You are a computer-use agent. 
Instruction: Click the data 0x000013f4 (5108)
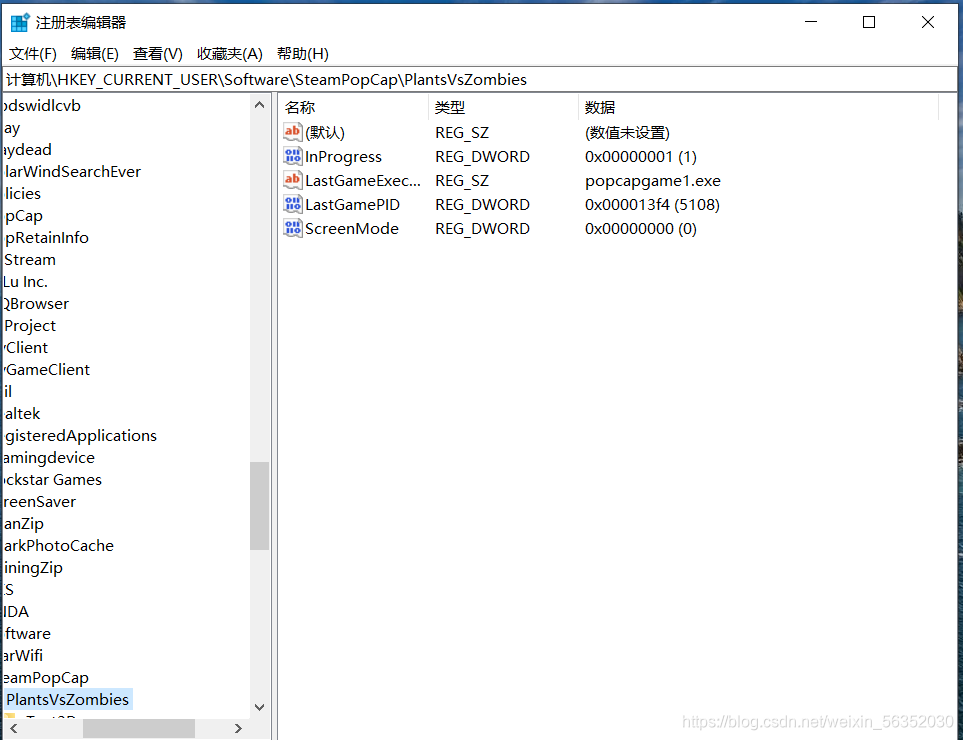(x=652, y=204)
